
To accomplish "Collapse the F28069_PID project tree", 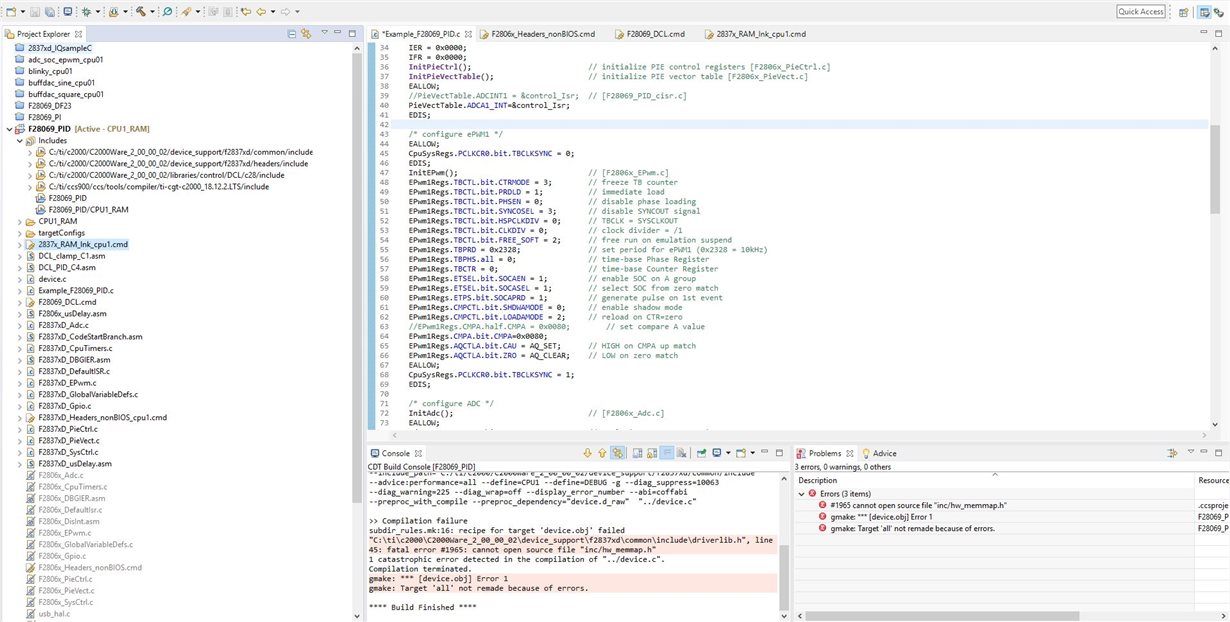I will (9, 129).
